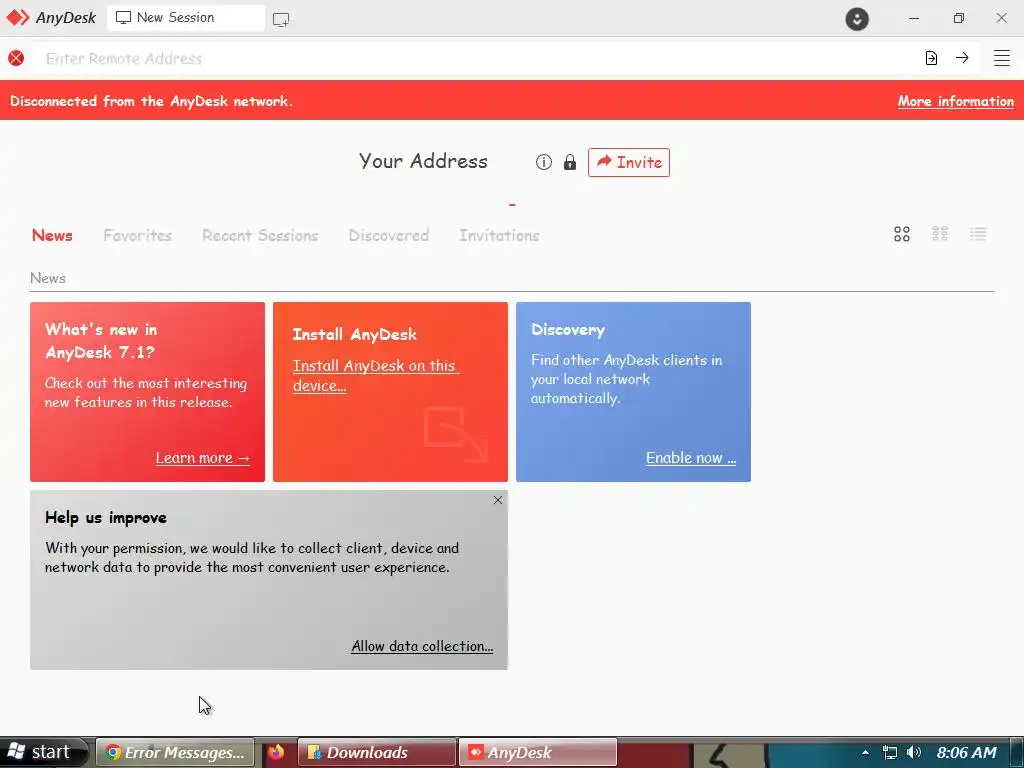Screen dimensions: 1024x768
Task: Click the volume speaker tray icon
Action: click(914, 752)
